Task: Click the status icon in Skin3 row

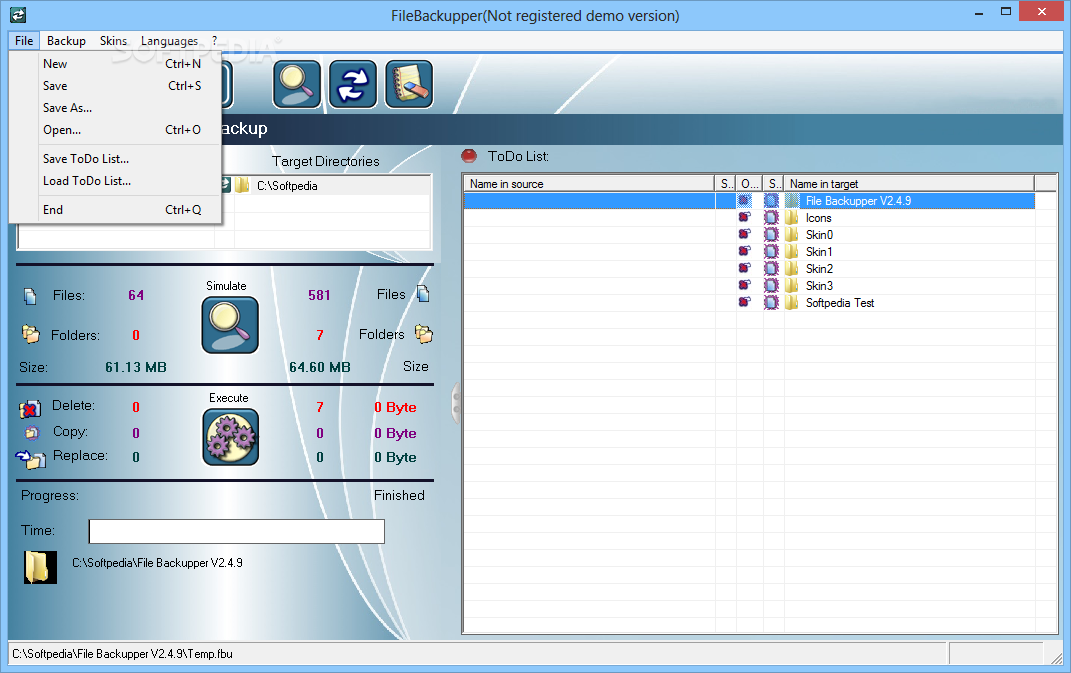Action: point(771,286)
